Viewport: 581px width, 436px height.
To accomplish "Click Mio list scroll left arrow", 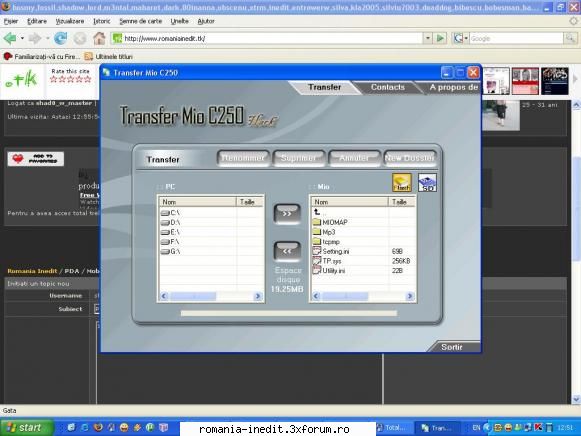I will tap(316, 296).
